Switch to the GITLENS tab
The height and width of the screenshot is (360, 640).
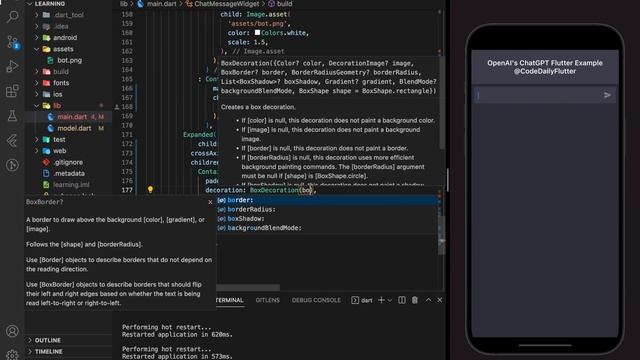click(x=268, y=300)
